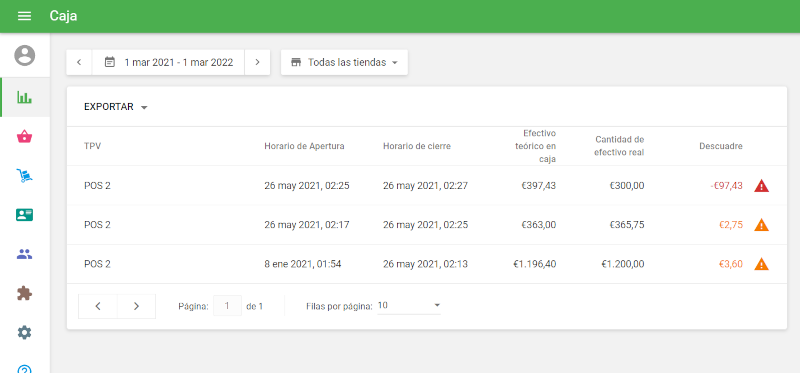Open the hamburger menu
The width and height of the screenshot is (800, 373).
[x=24, y=16]
